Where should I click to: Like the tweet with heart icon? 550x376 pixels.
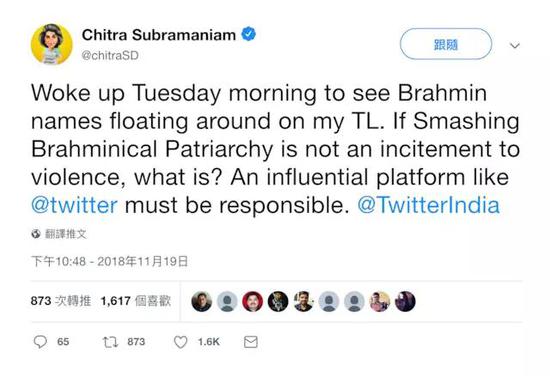[181, 342]
